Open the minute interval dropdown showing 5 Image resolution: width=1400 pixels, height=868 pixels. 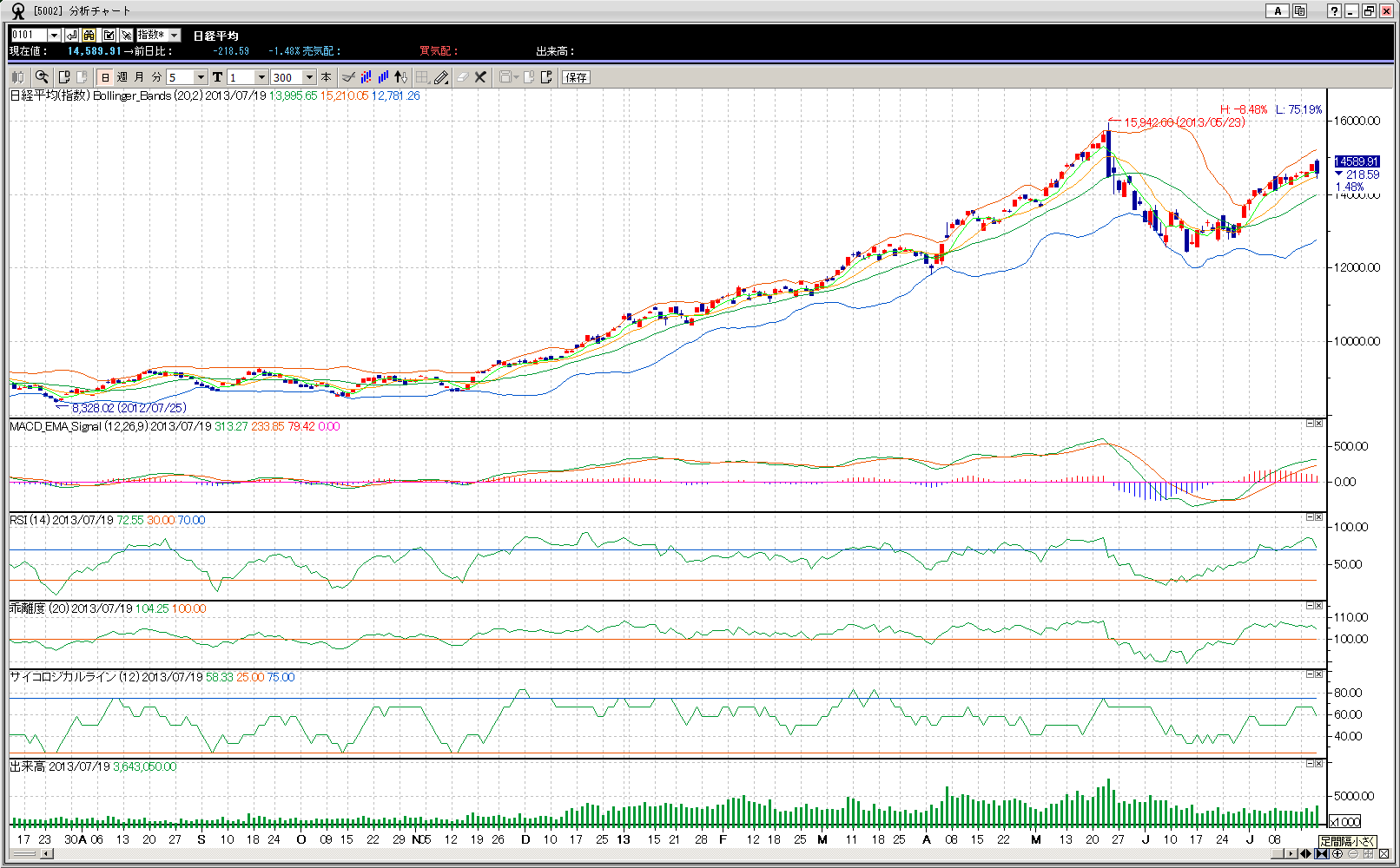[201, 77]
